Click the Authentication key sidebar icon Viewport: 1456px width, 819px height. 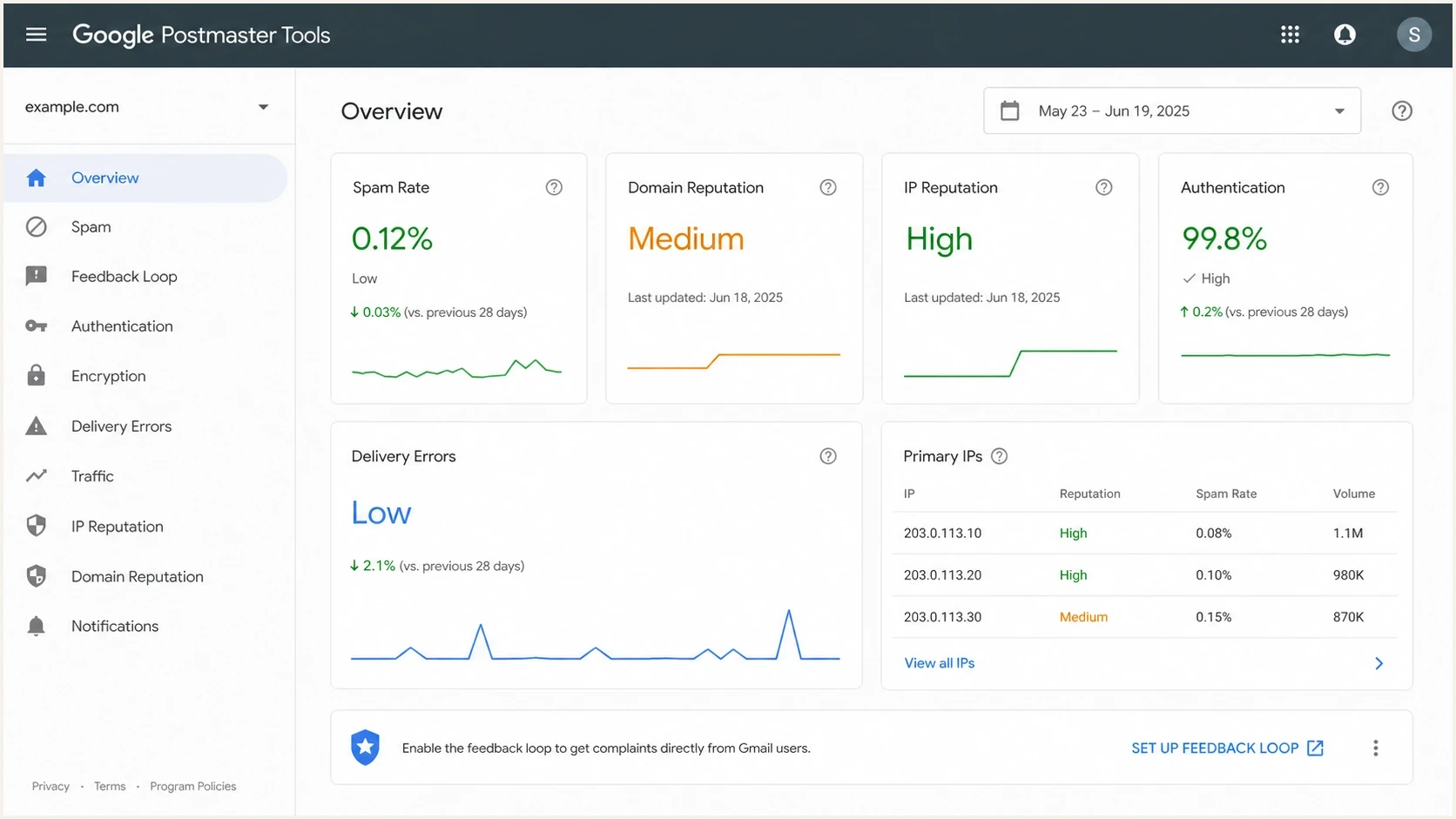pos(36,326)
